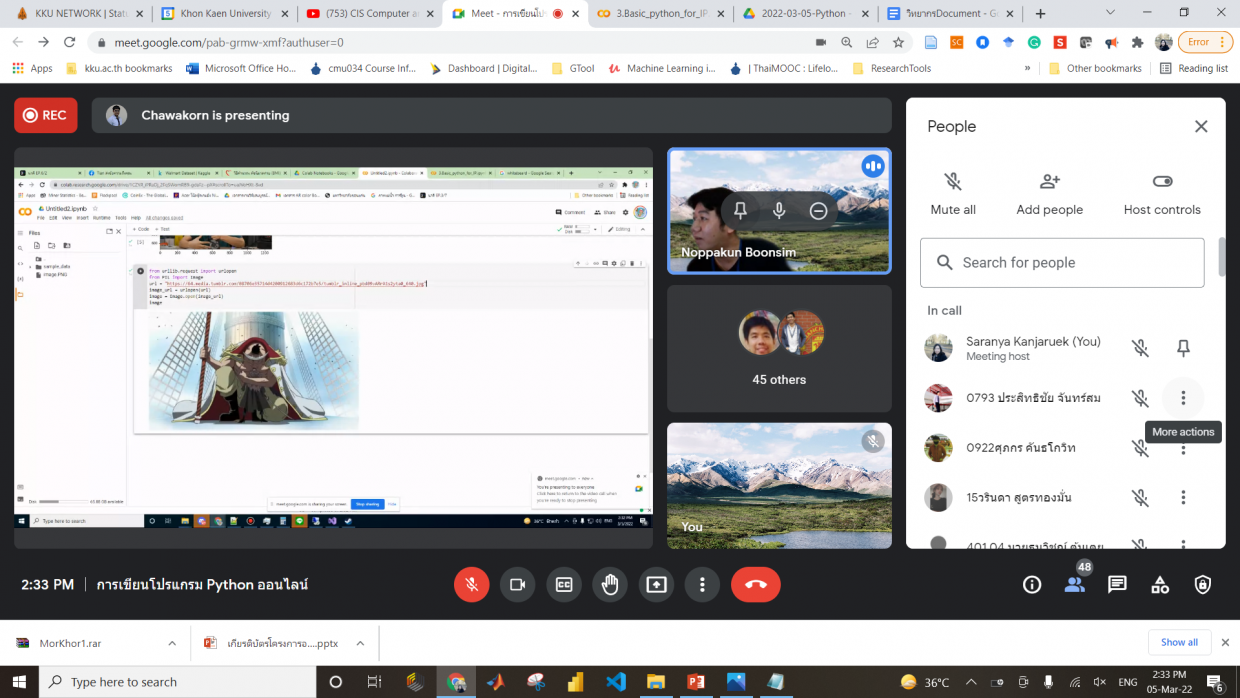The width and height of the screenshot is (1240, 698).
Task: Open more actions for 0922 participant
Action: tap(1183, 450)
